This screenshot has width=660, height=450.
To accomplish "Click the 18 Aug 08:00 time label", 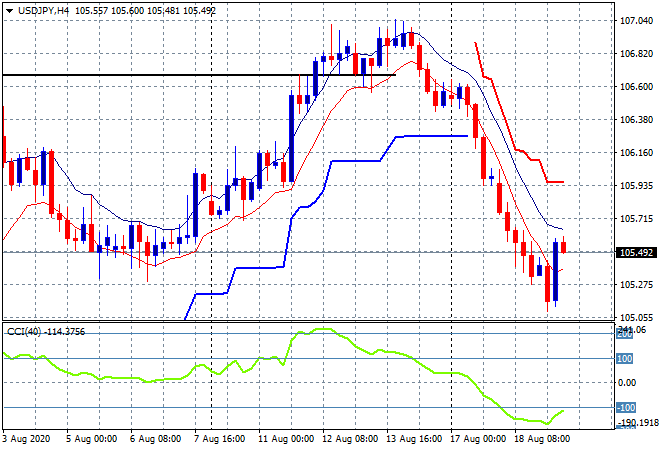I will pyautogui.click(x=542, y=439).
